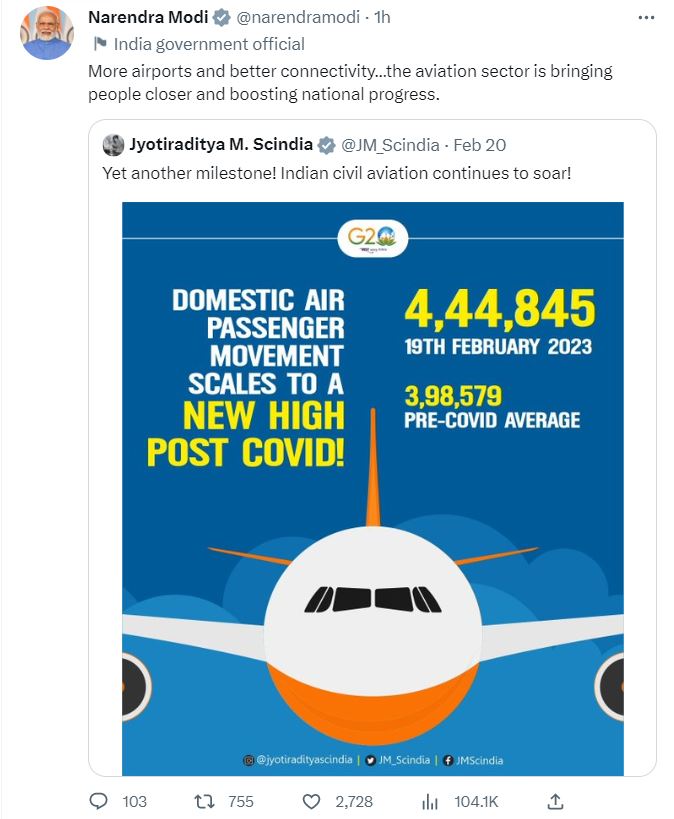Open the quoted tweet text about milestone
Image resolution: width=674 pixels, height=819 pixels.
(337, 173)
